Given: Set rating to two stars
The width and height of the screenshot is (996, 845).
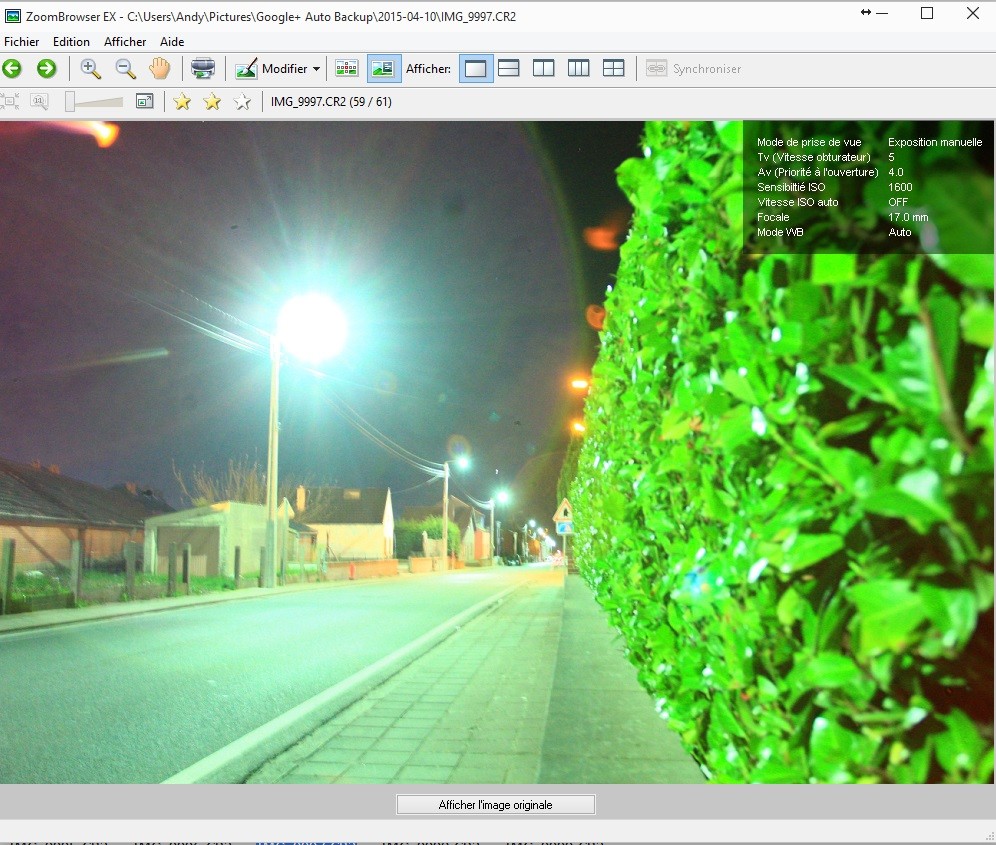Looking at the screenshot, I should coord(212,102).
